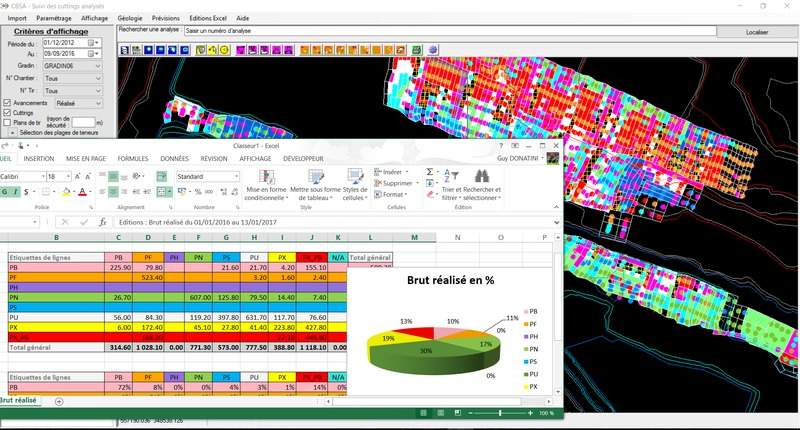Image resolution: width=800 pixels, height=430 pixels.
Task: Toggle underline formatting in Excel
Action: point(26,192)
